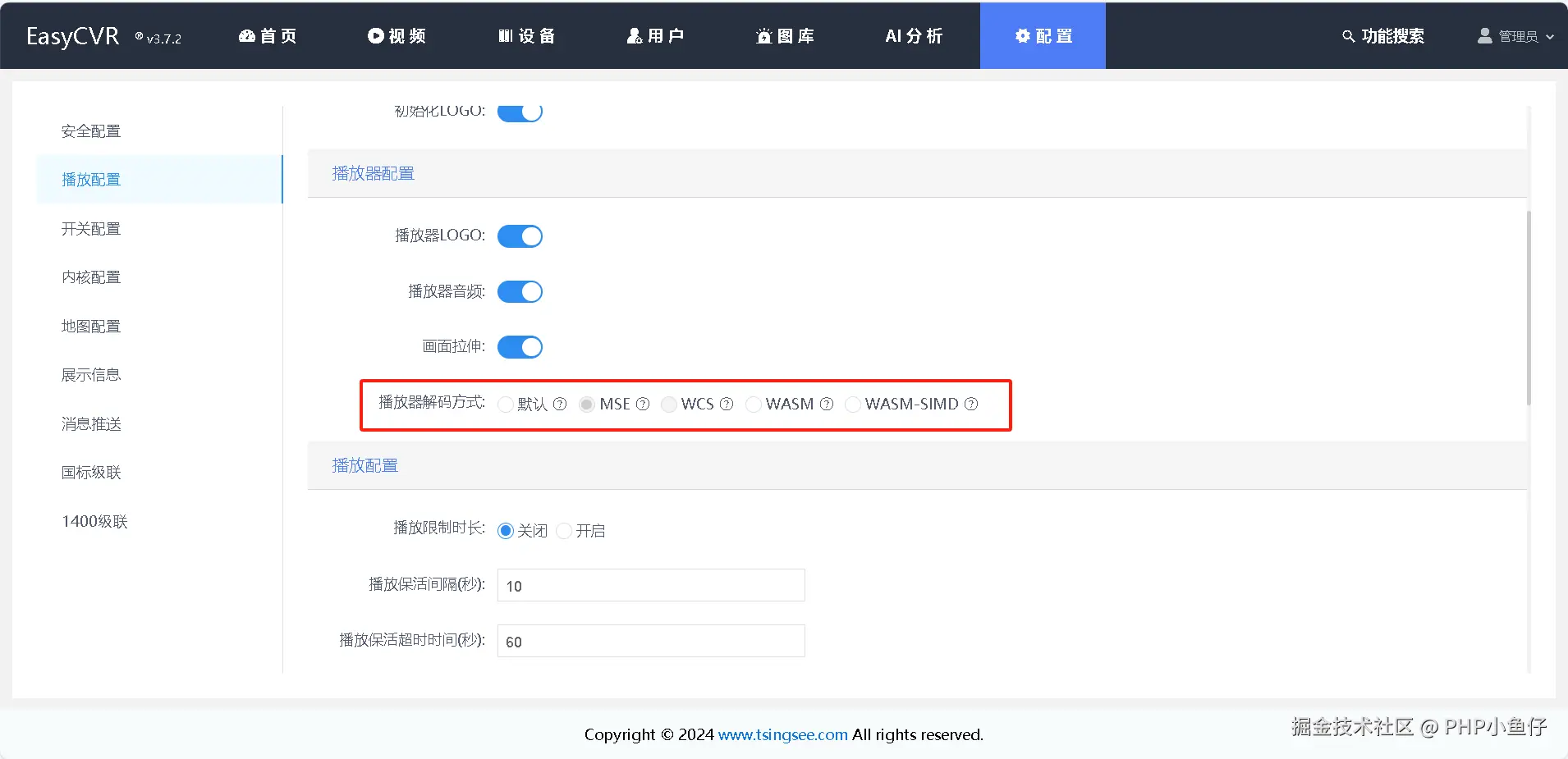Toggle the 画面拉伸 switch
The height and width of the screenshot is (759, 1568).
pos(520,347)
